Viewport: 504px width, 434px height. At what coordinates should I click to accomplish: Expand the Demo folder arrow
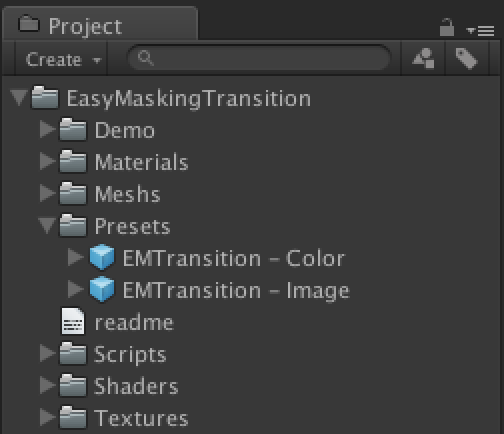(x=48, y=129)
